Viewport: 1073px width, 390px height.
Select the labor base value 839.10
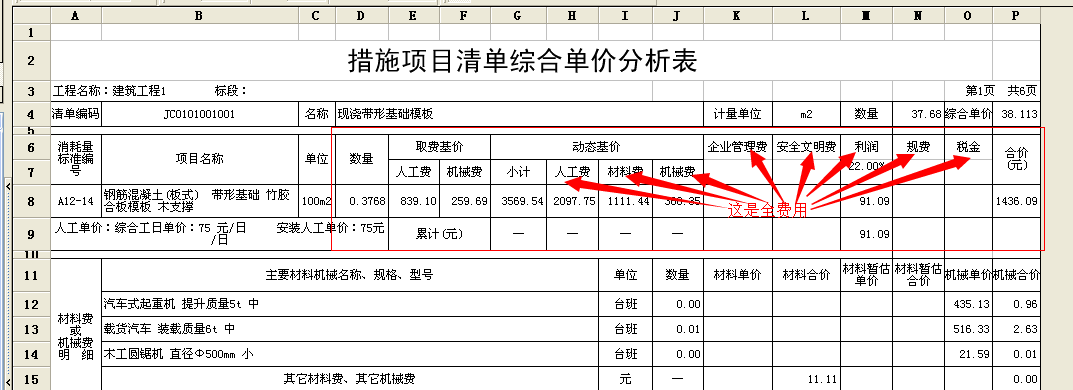(x=414, y=201)
